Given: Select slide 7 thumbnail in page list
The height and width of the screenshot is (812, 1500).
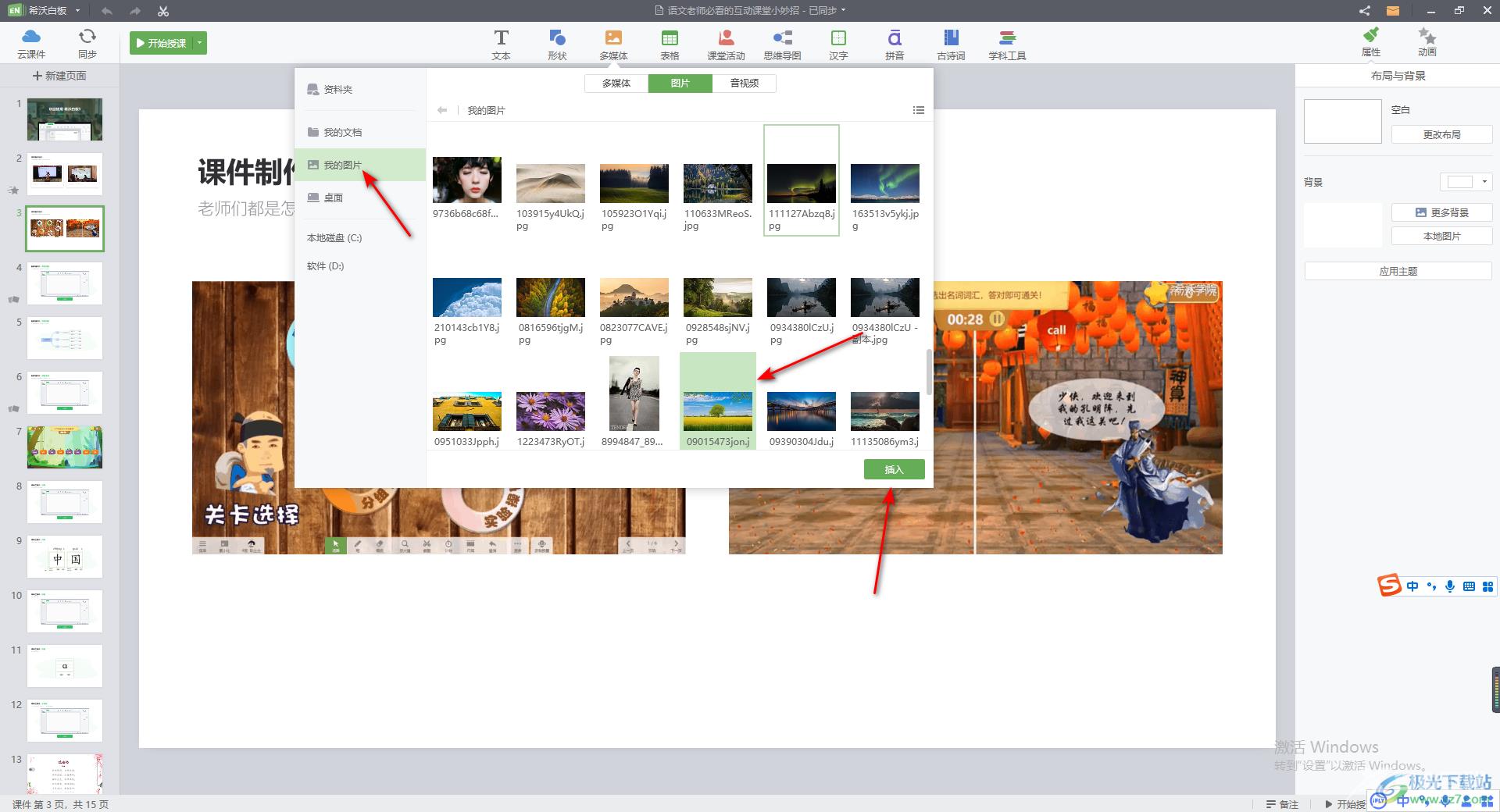Looking at the screenshot, I should point(65,447).
